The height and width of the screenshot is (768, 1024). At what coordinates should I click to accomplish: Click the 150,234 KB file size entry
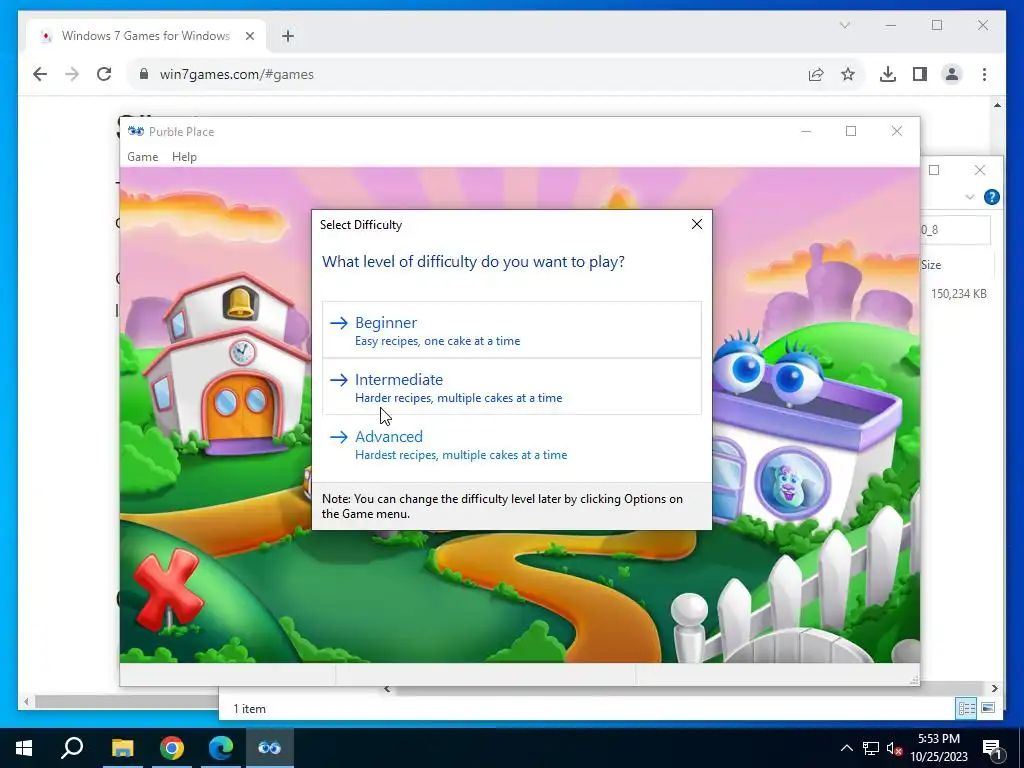pyautogui.click(x=958, y=294)
